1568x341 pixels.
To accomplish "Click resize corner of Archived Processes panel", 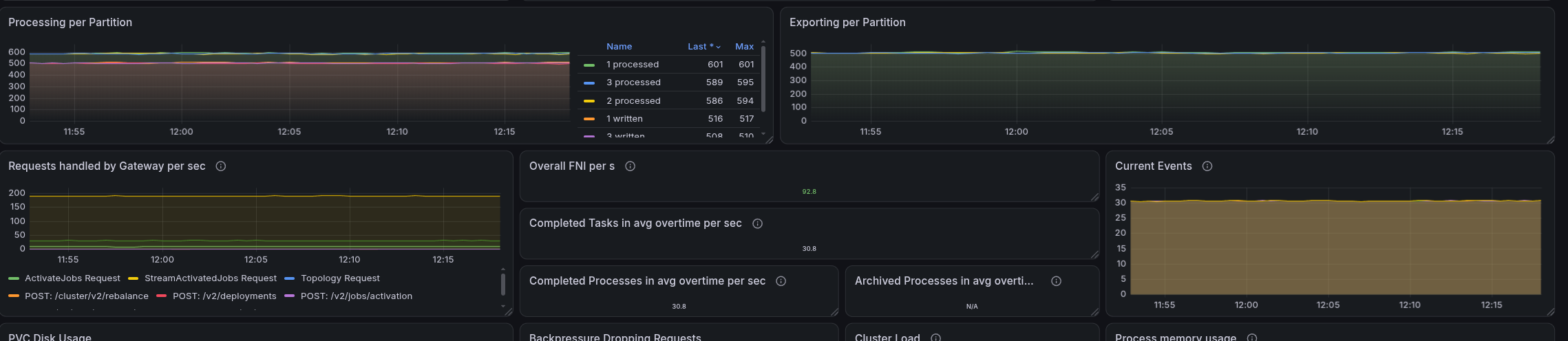I will (x=1094, y=312).
